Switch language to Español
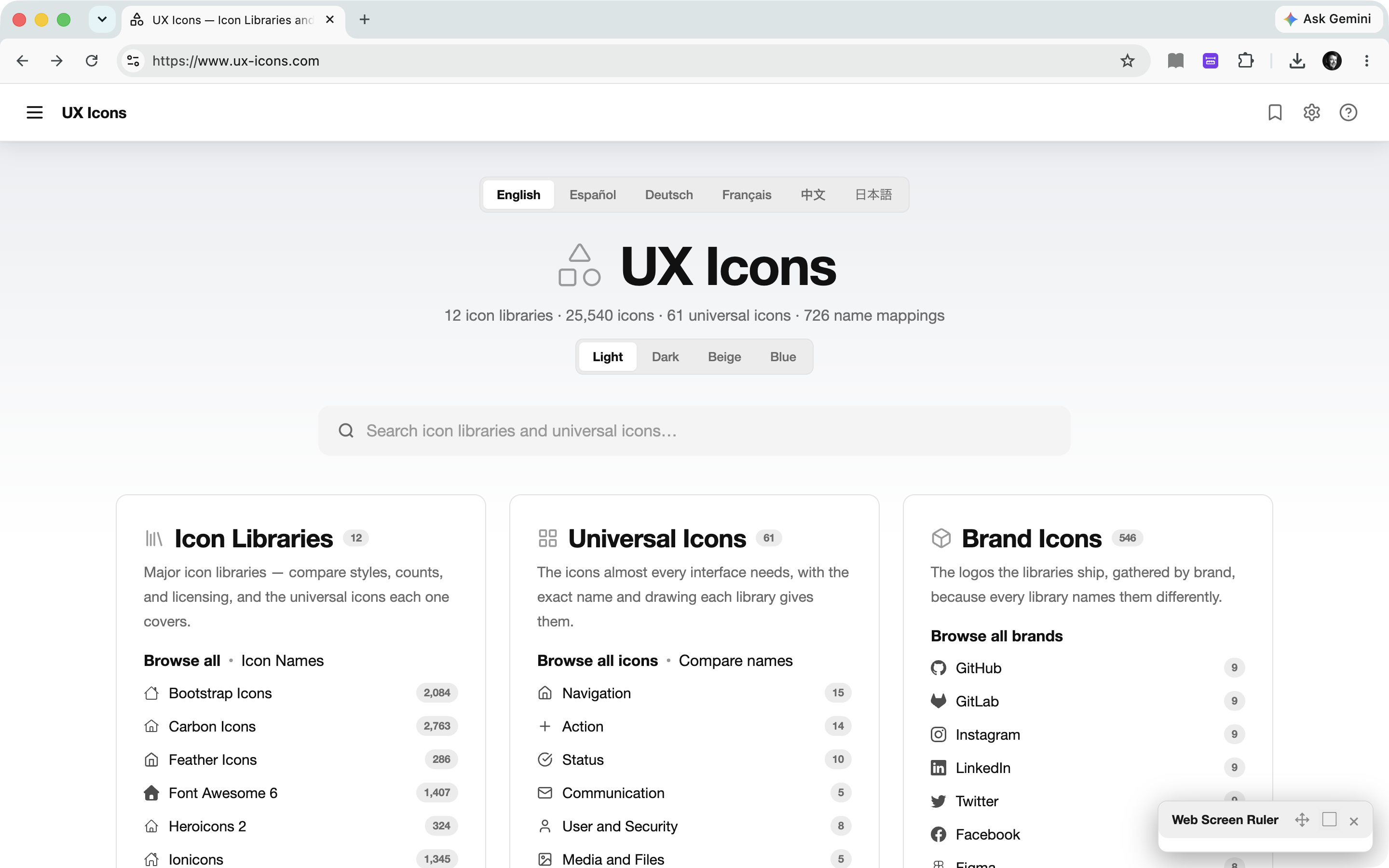The width and height of the screenshot is (1389, 868). click(592, 195)
